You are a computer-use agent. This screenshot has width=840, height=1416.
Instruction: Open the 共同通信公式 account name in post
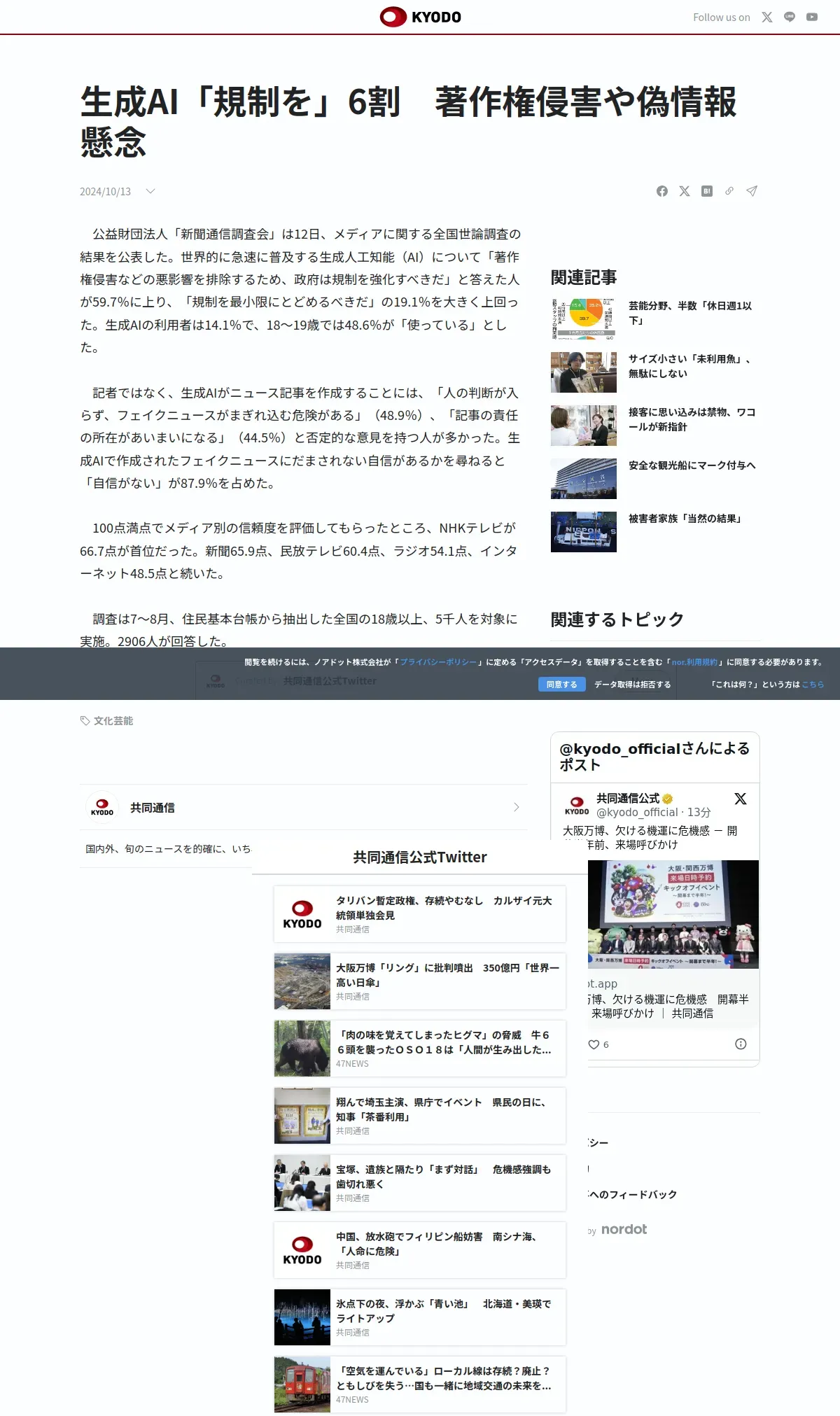(x=628, y=799)
